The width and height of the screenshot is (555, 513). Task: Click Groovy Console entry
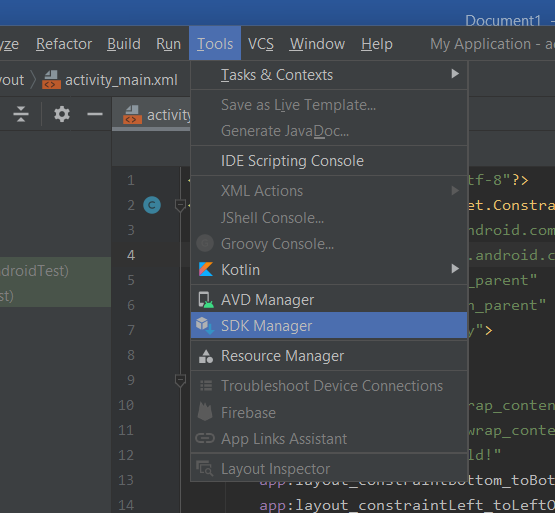coord(329,244)
